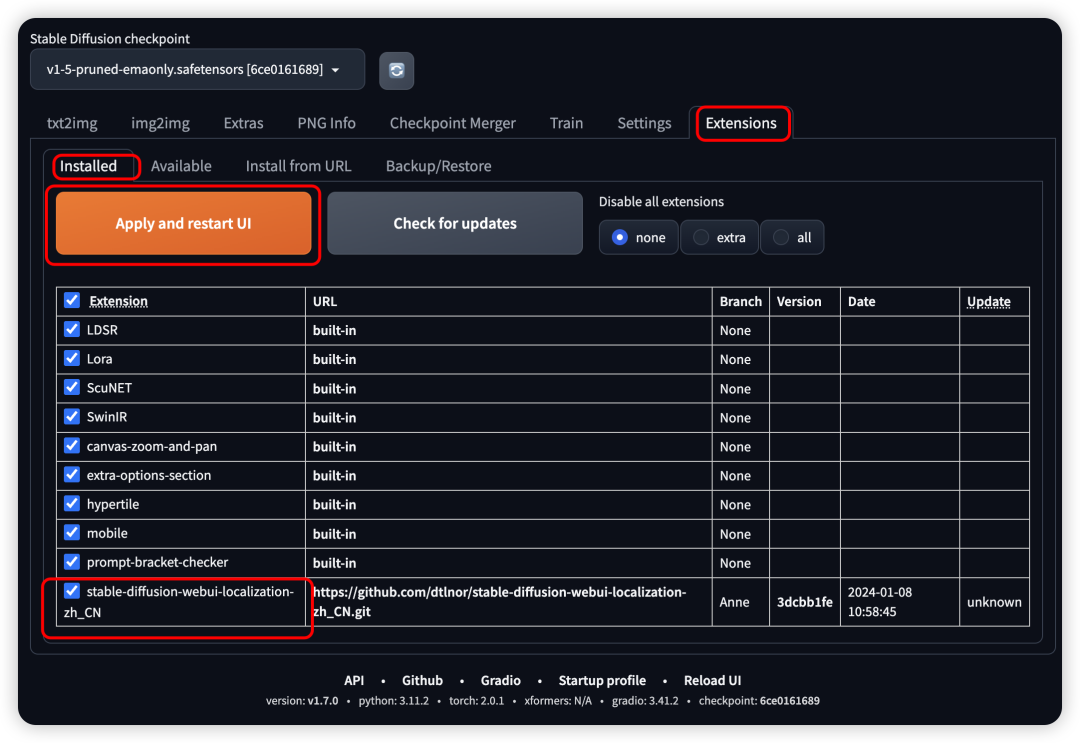The width and height of the screenshot is (1080, 743).
Task: Uncheck the LDSR extension
Action: (72, 329)
